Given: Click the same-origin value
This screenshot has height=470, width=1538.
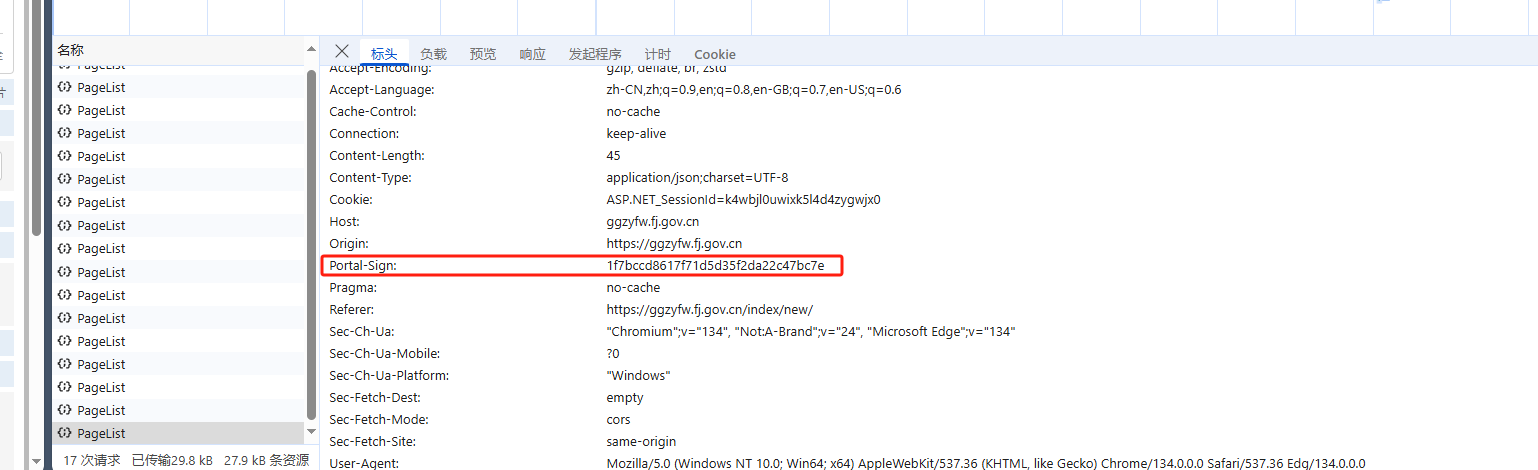Looking at the screenshot, I should [x=641, y=441].
